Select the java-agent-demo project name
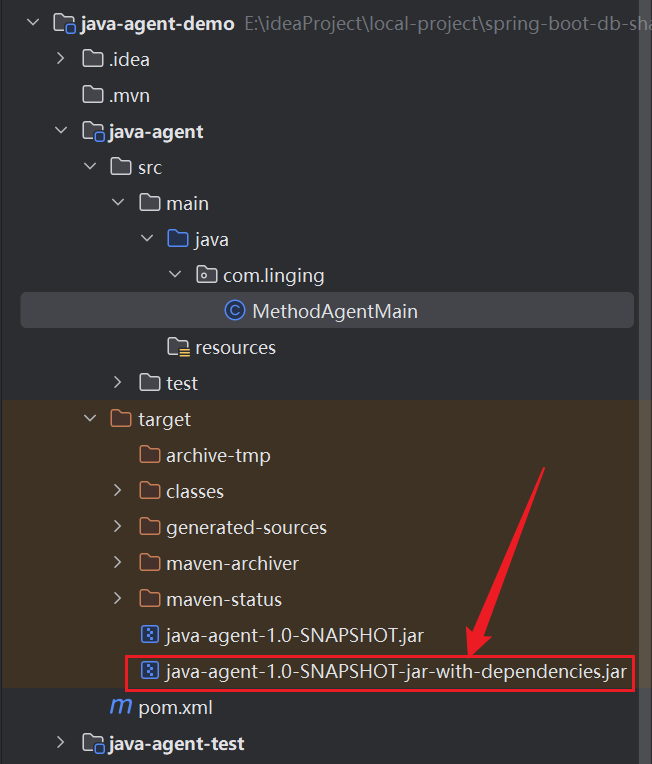Screen dimensions: 652x764 [157, 24]
